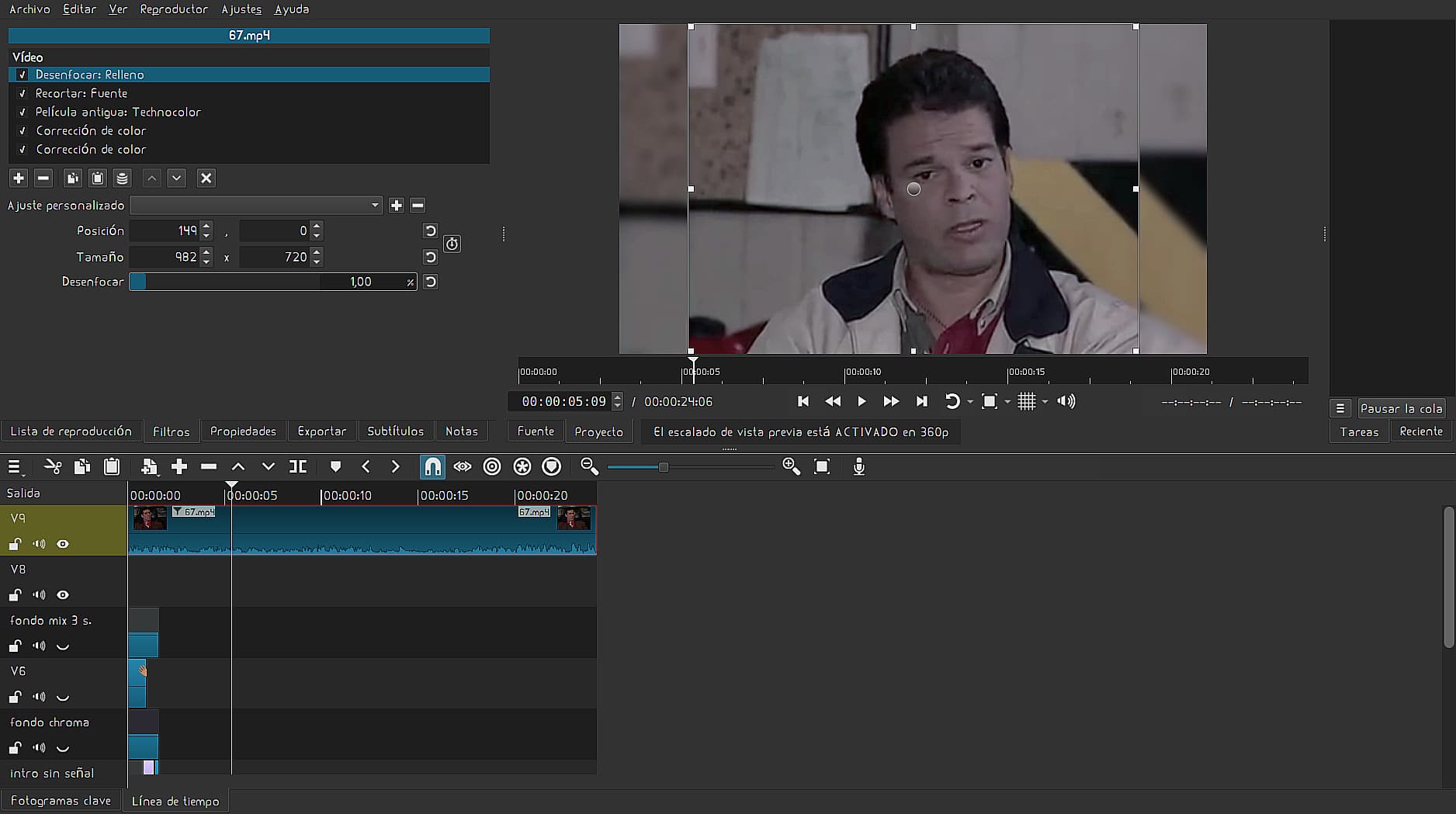Expand the player grid options arrow
Viewport: 1456px width, 814px height.
pyautogui.click(x=1045, y=402)
